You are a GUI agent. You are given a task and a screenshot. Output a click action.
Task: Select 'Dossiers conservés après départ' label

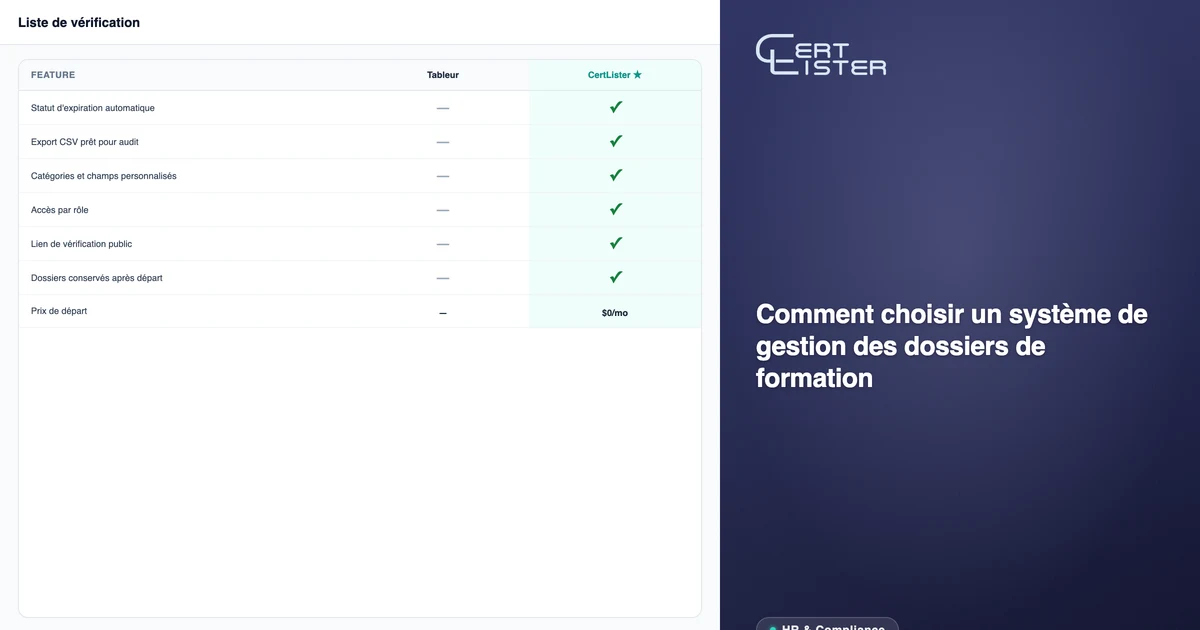[97, 278]
